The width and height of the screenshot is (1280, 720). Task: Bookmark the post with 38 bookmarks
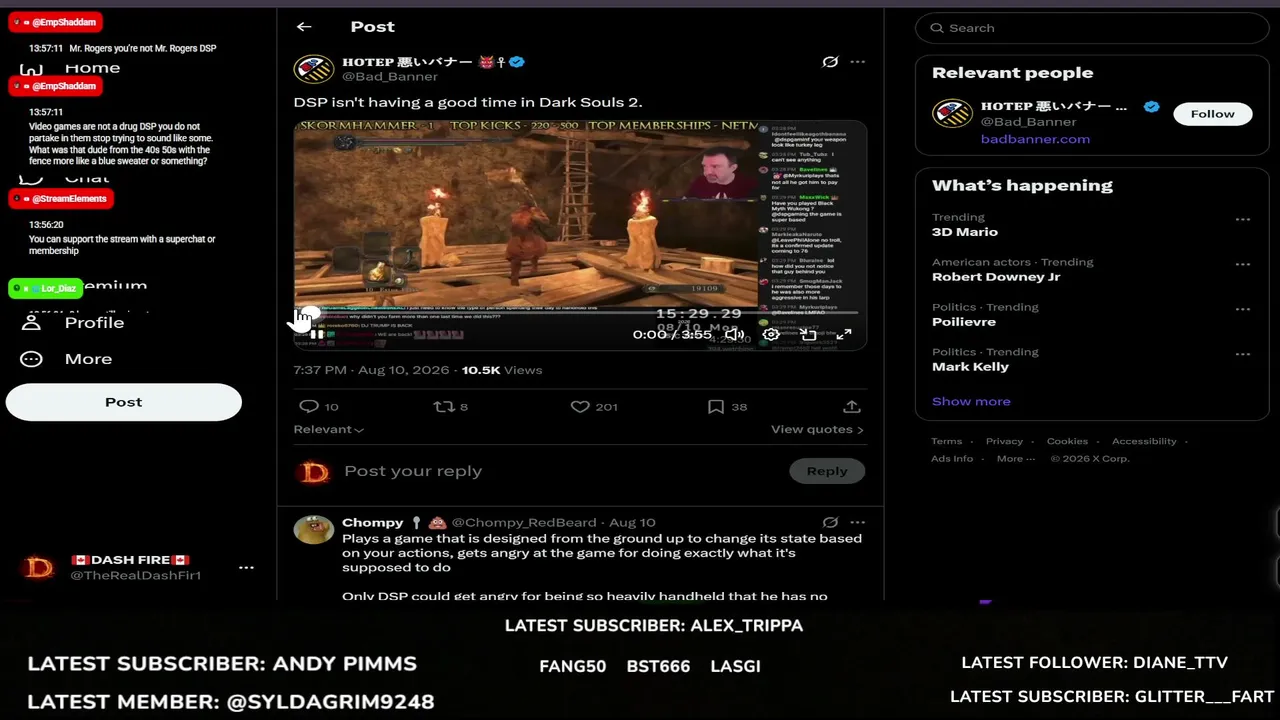[x=727, y=407]
